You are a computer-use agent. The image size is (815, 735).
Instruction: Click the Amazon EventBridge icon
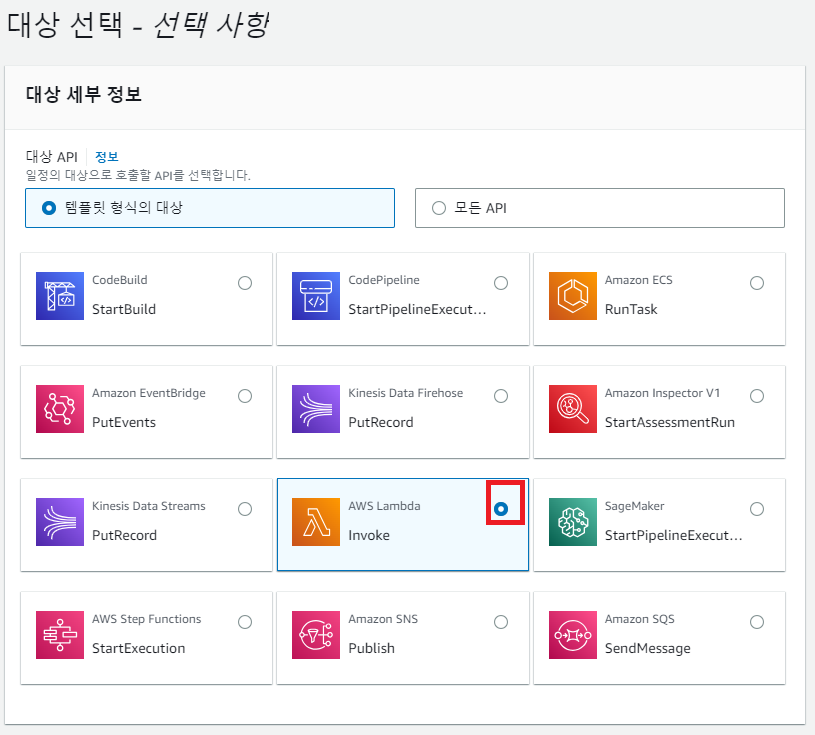(60, 409)
